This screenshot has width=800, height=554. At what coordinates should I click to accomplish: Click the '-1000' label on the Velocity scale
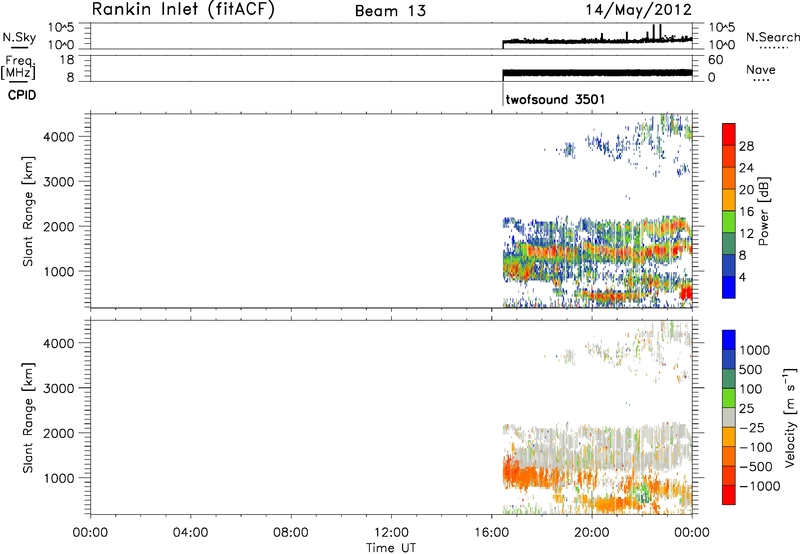760,486
